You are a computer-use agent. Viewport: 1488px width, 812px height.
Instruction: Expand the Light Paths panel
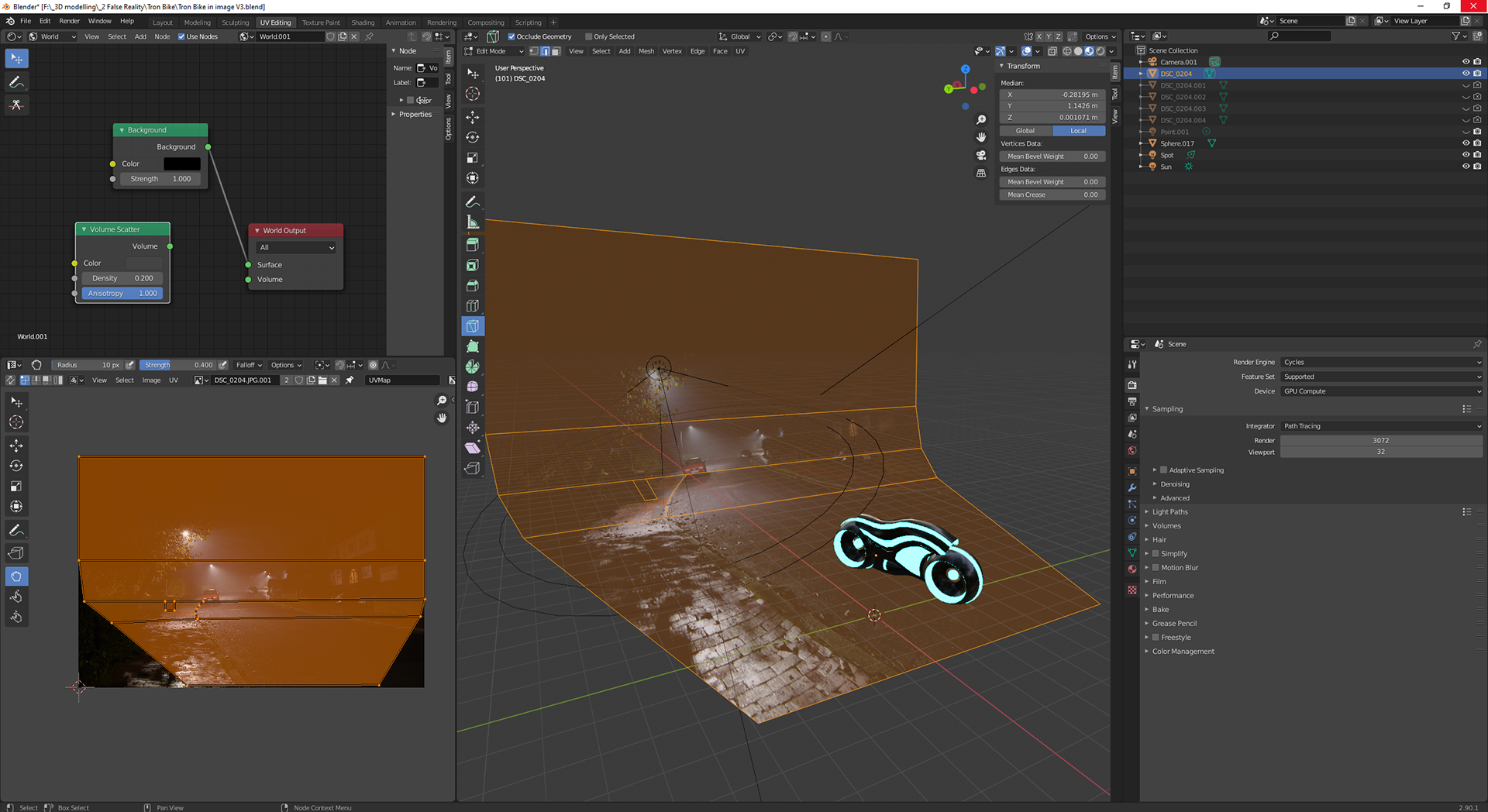coord(1169,512)
